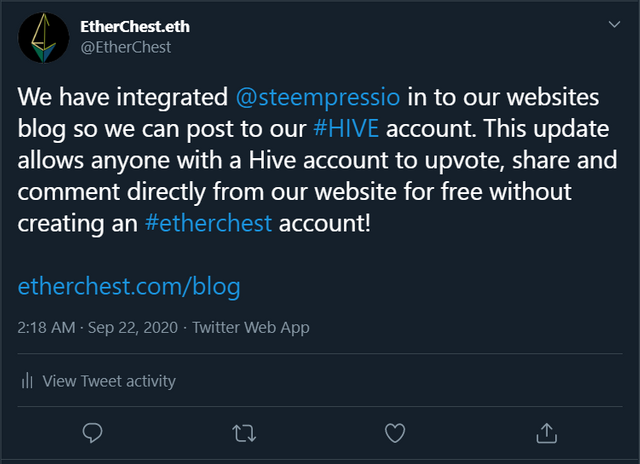Retweet the EtherChest post
The image size is (640, 464).
pos(243,432)
